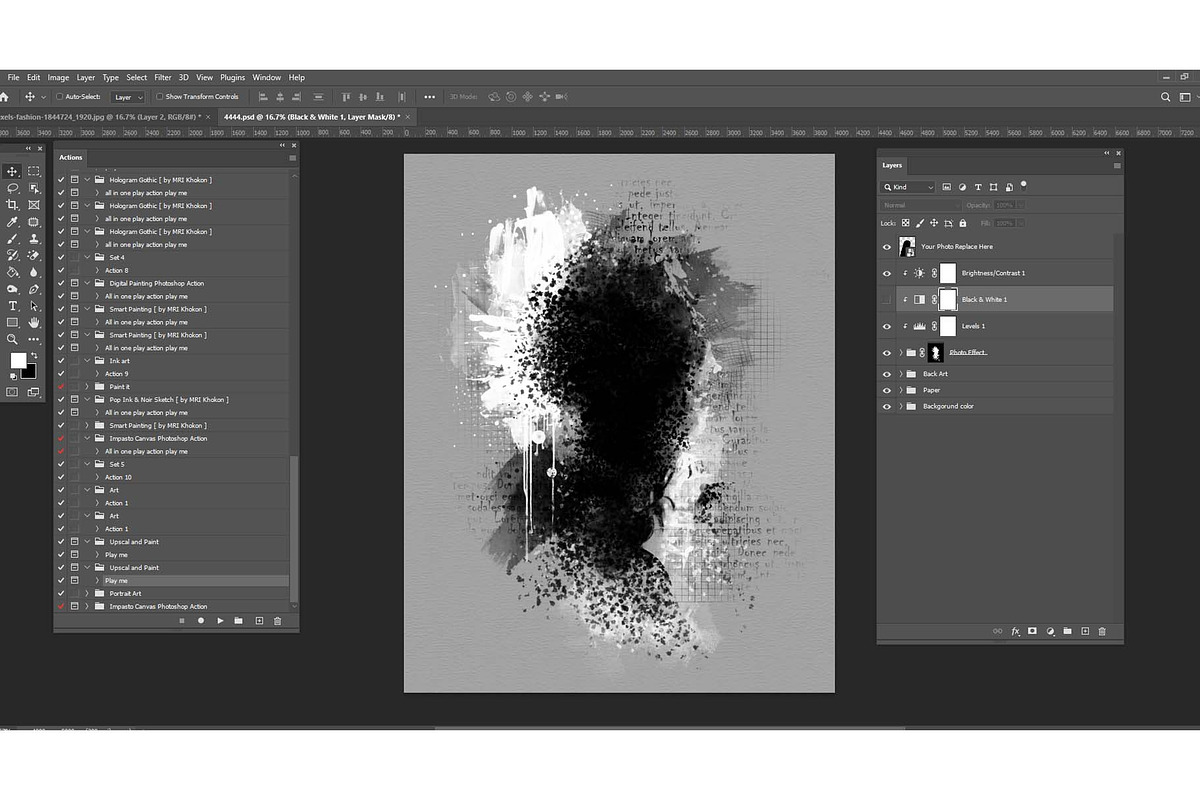Viewport: 1200px width, 800px height.
Task: Select the Rectangle shape tool
Action: click(13, 323)
